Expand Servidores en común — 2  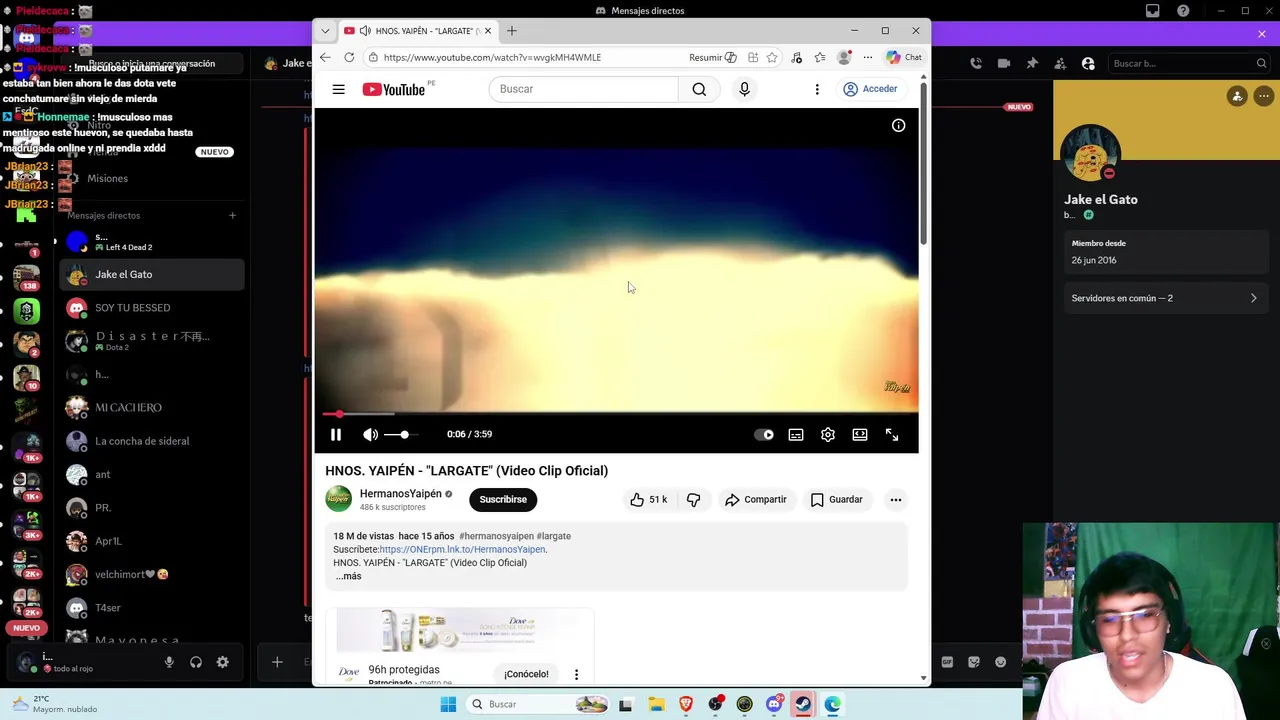(1165, 298)
